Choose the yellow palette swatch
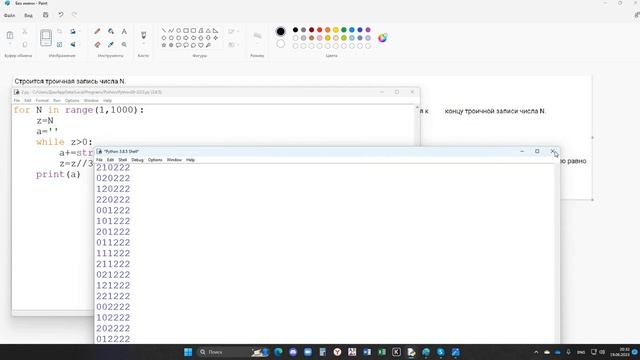Image resolution: width=640 pixels, height=360 pixels. tap(336, 30)
